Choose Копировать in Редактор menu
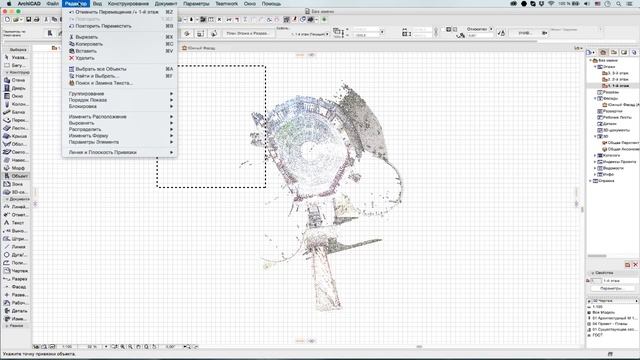640x360 pixels. tap(120, 44)
